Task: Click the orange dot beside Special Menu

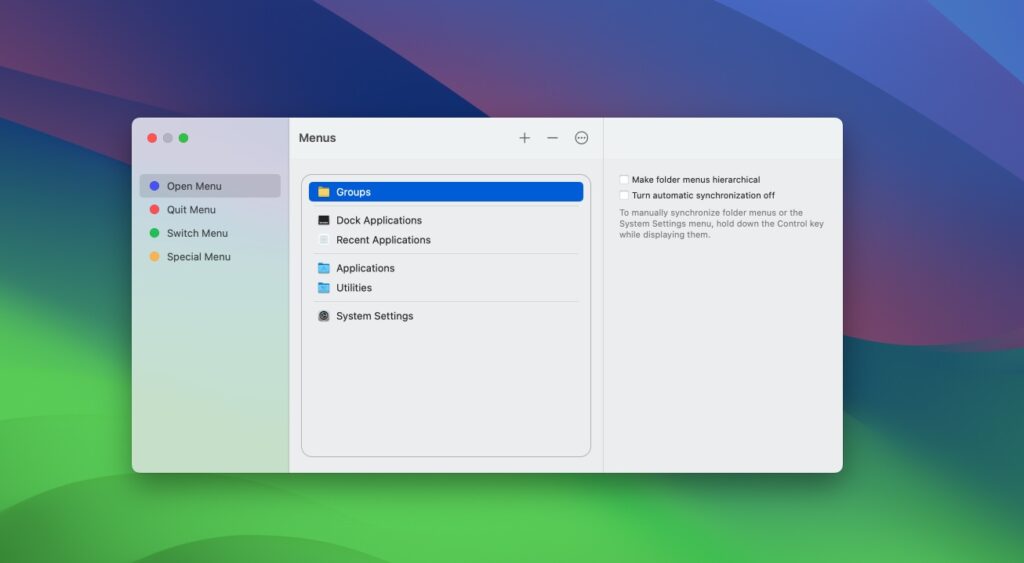Action: click(155, 257)
